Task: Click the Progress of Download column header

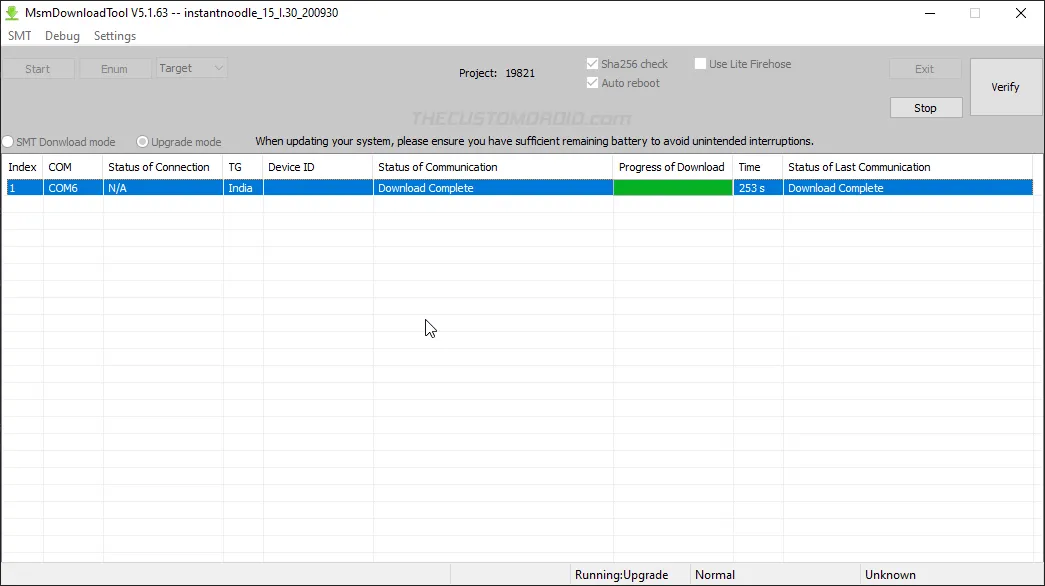Action: pyautogui.click(x=671, y=166)
